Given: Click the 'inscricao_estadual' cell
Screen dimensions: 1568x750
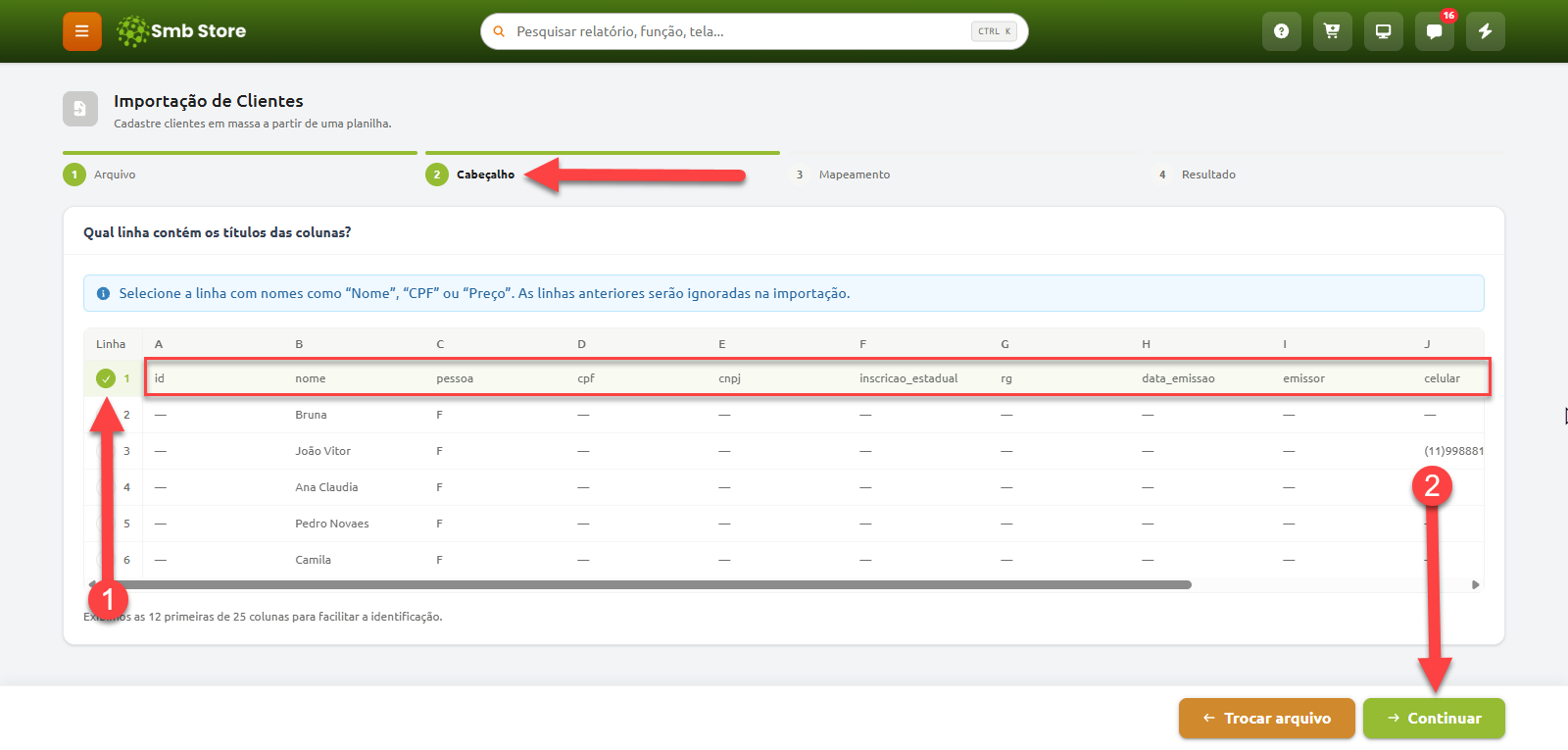Looking at the screenshot, I should 908,378.
